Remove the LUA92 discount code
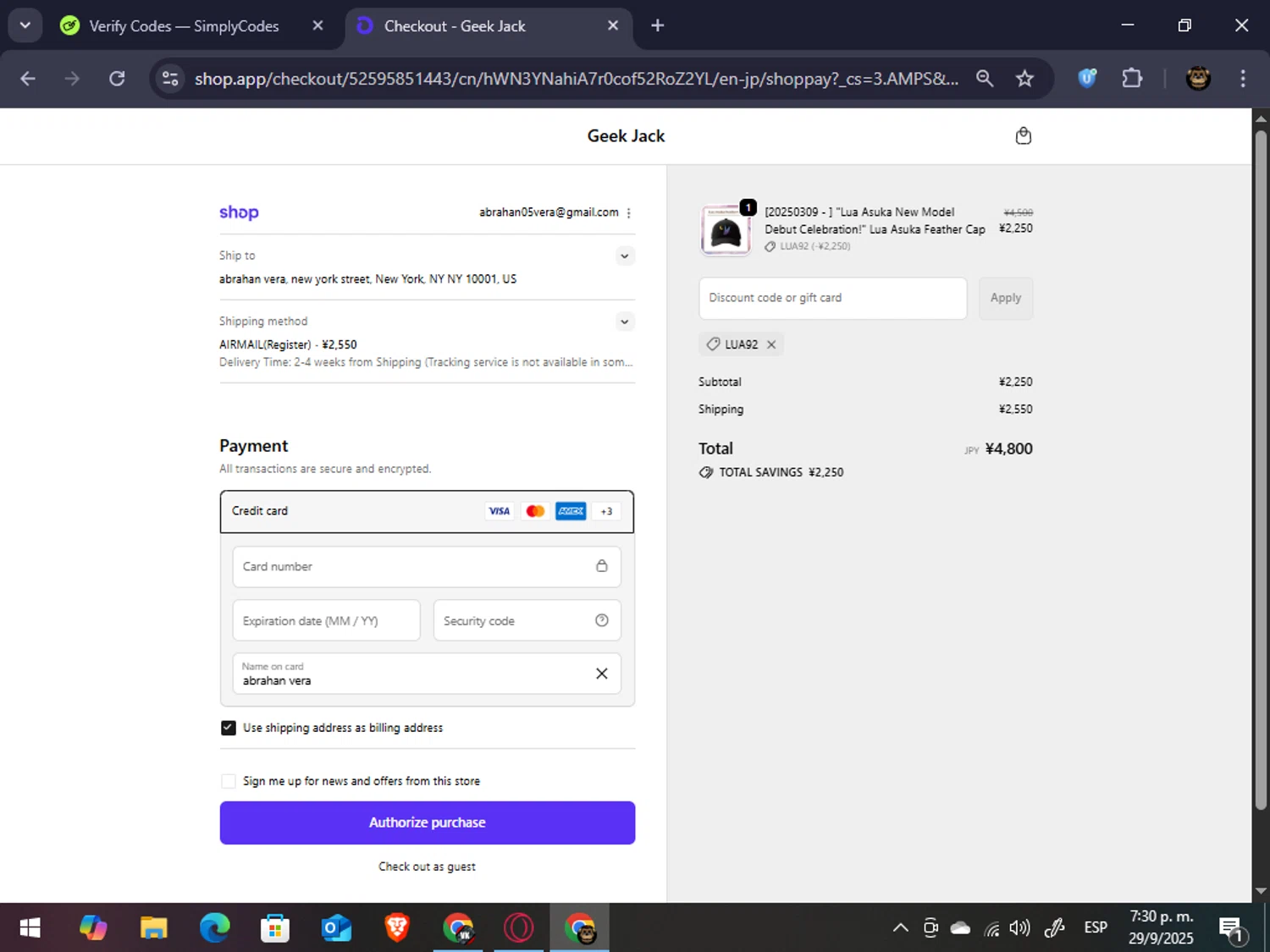This screenshot has width=1270, height=952. click(x=771, y=344)
